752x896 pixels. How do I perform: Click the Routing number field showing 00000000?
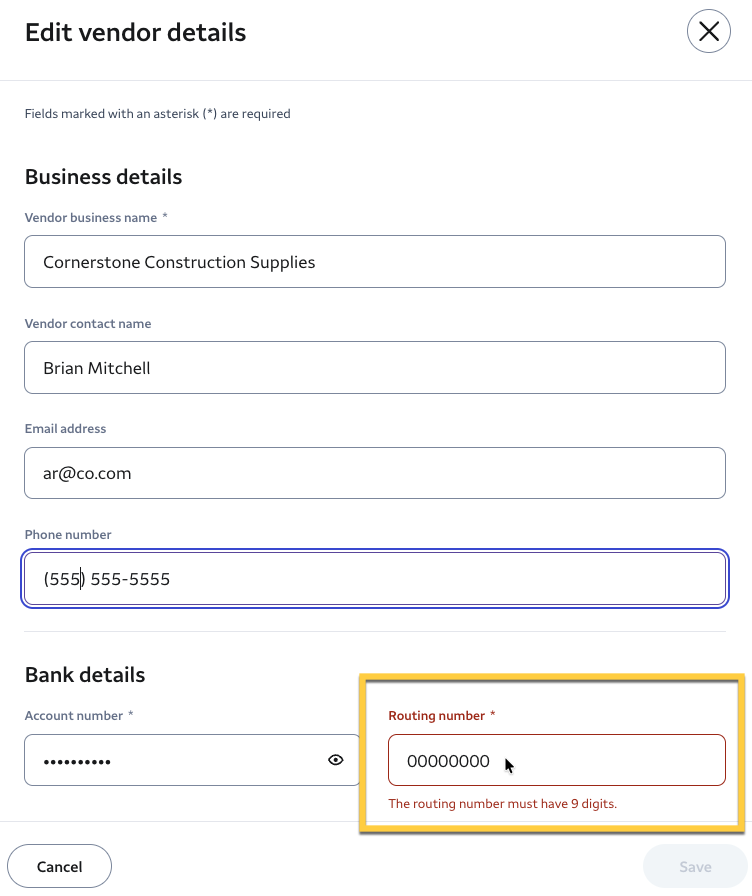557,760
